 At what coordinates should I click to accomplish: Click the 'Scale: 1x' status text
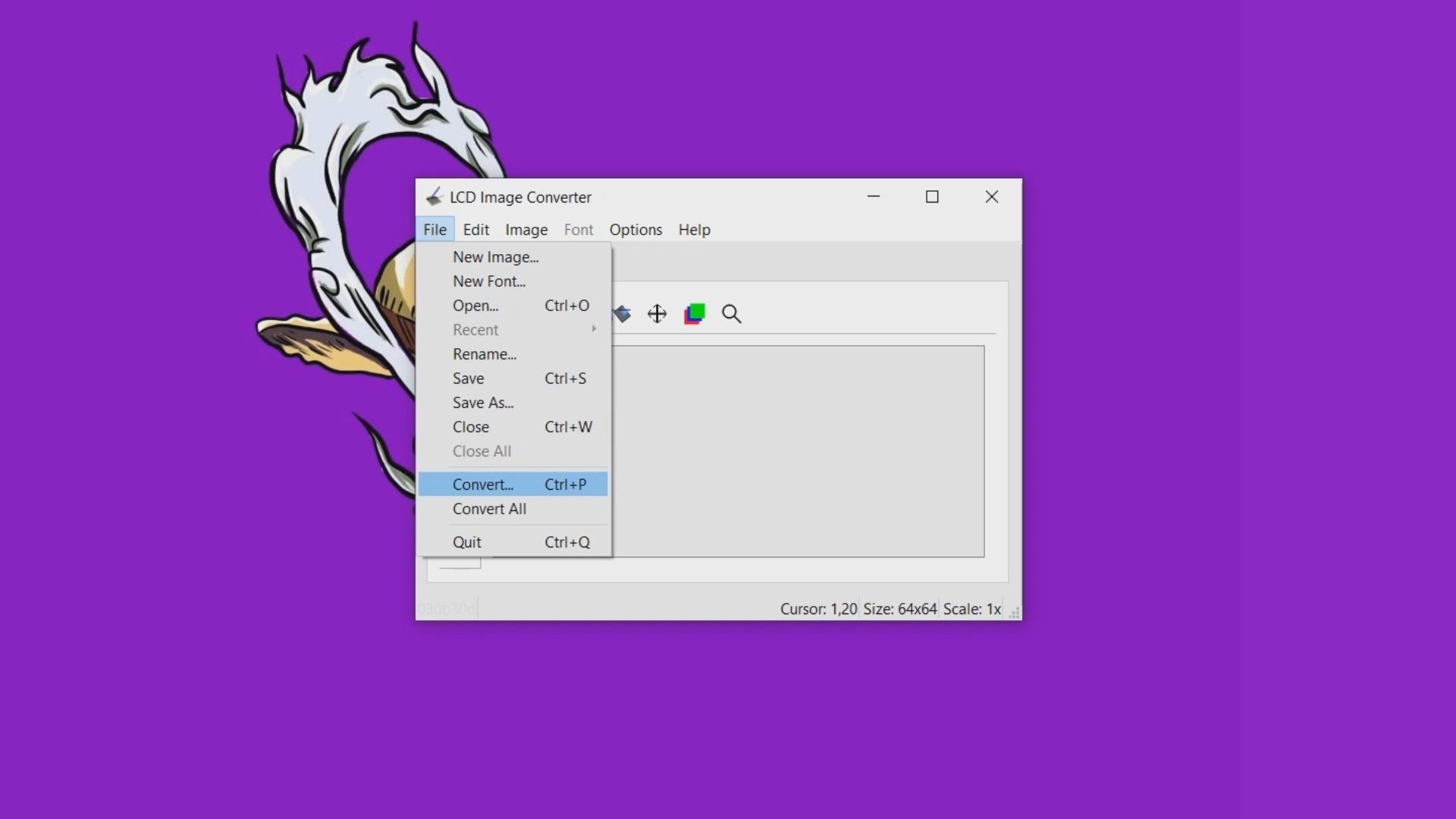pos(972,609)
